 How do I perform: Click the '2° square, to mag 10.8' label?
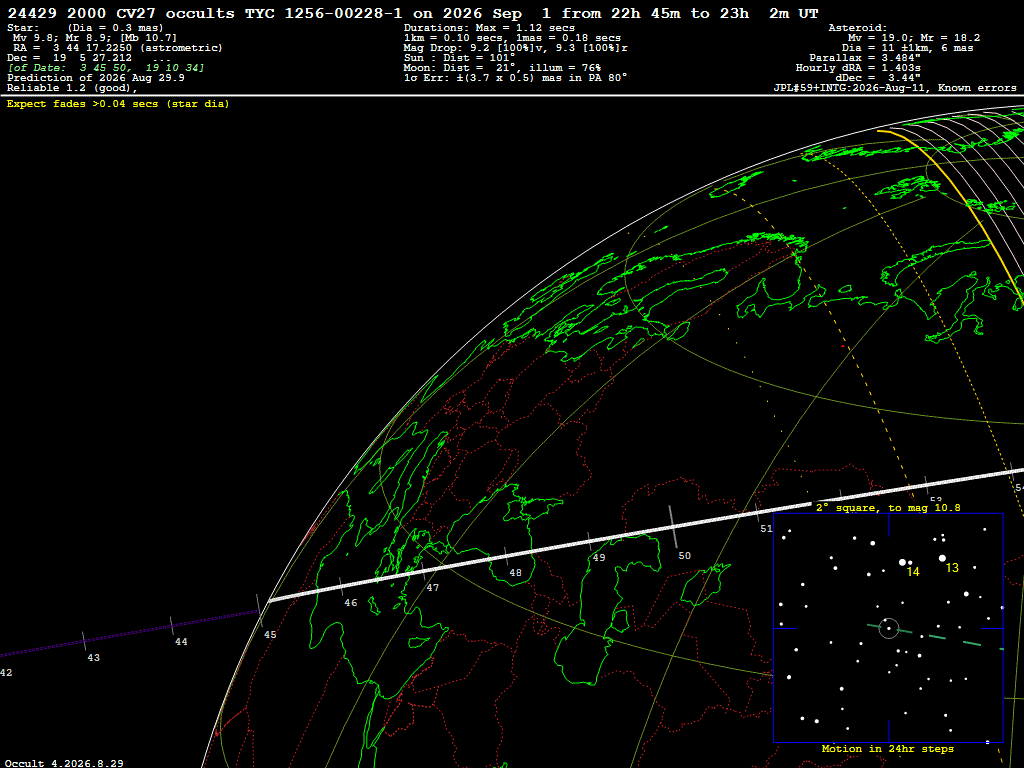click(x=888, y=507)
